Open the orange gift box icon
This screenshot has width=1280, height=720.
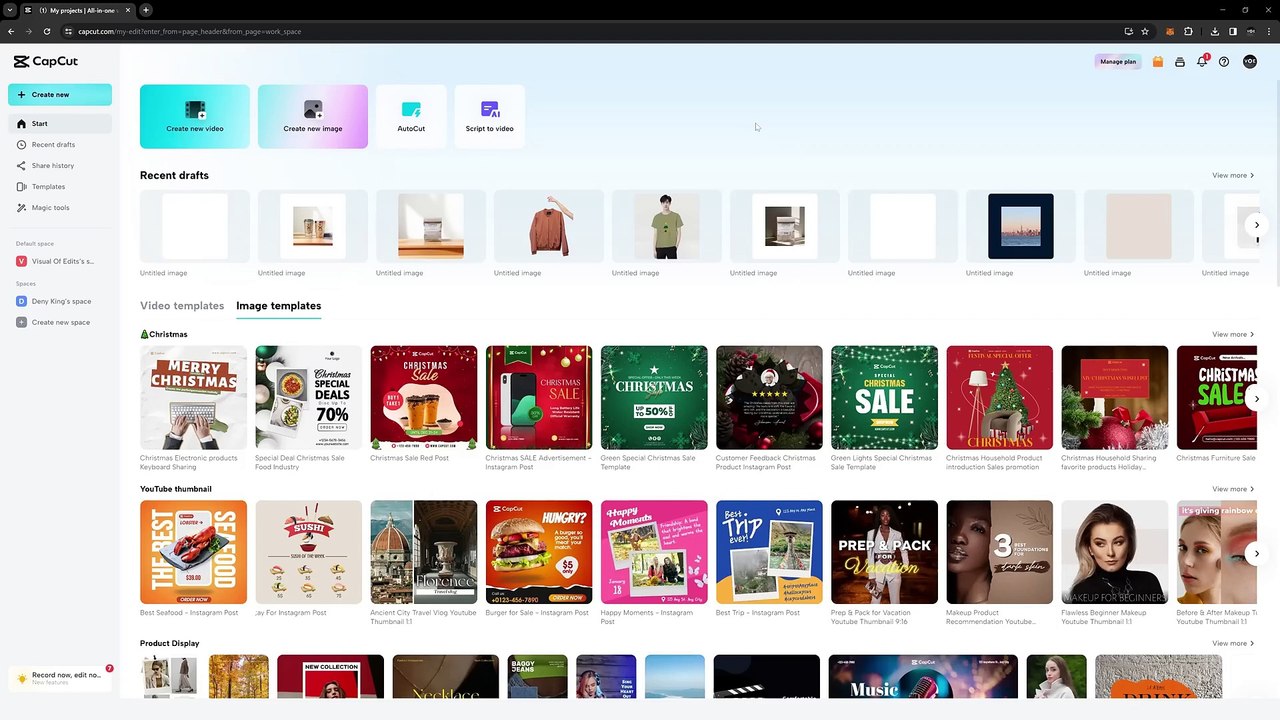pyautogui.click(x=1158, y=62)
